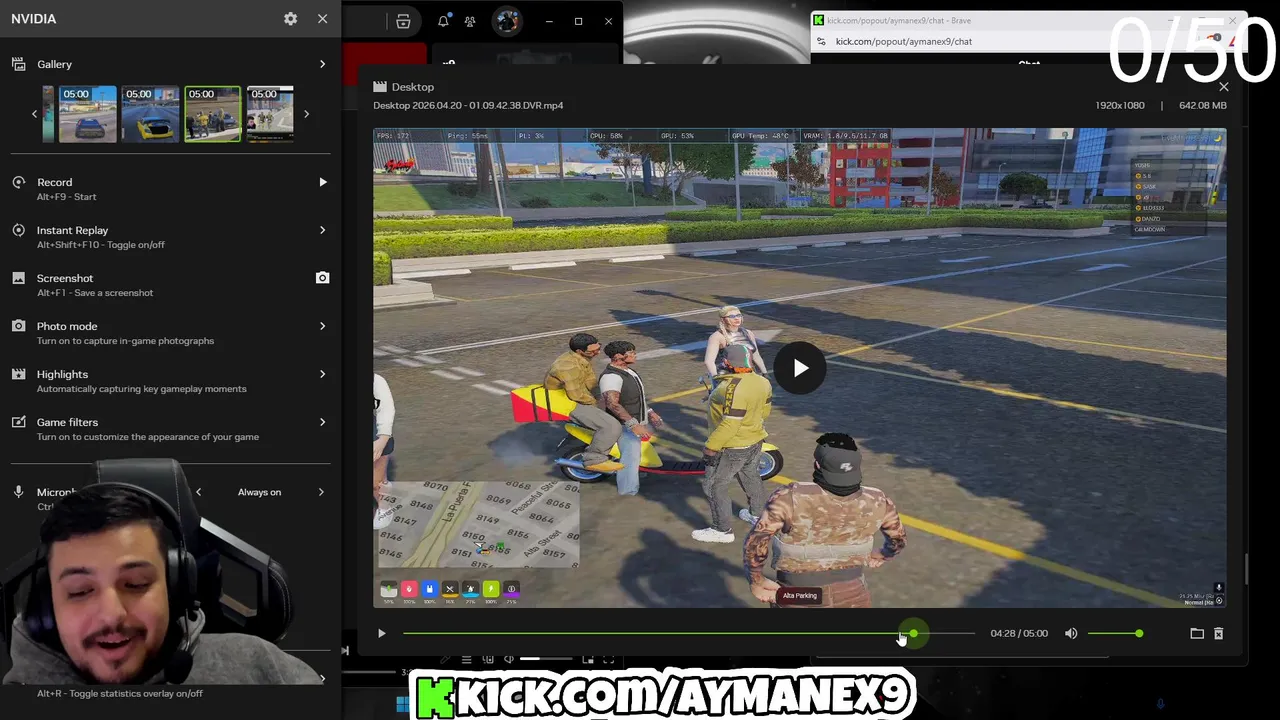1280x720 pixels.
Task: Start recording with the Record arrow
Action: pyautogui.click(x=322, y=182)
